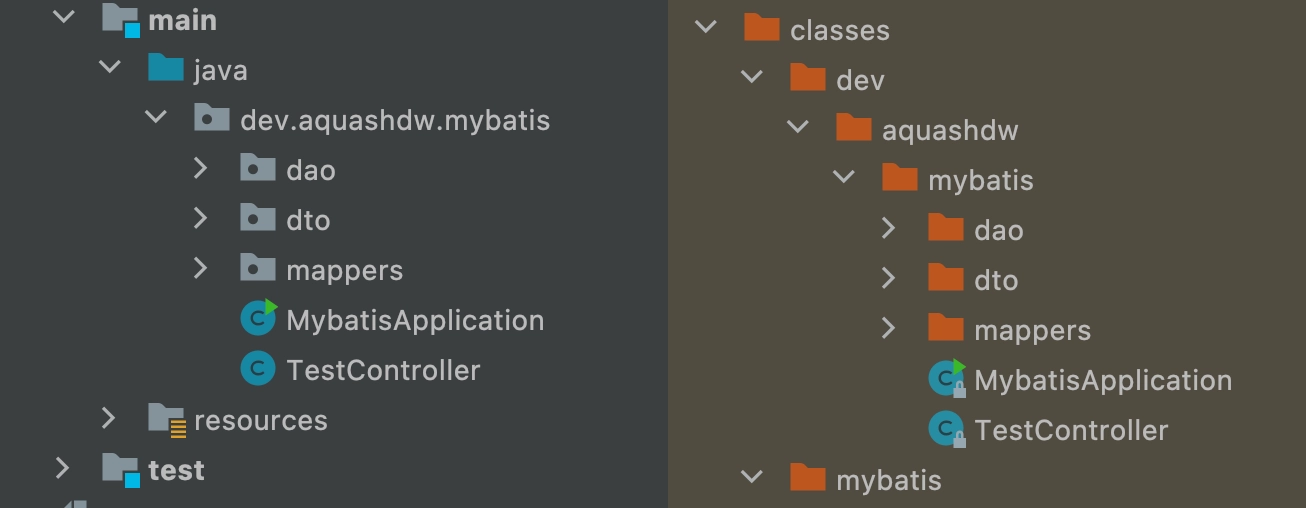
Task: Click the orange classes folder icon
Action: [762, 28]
